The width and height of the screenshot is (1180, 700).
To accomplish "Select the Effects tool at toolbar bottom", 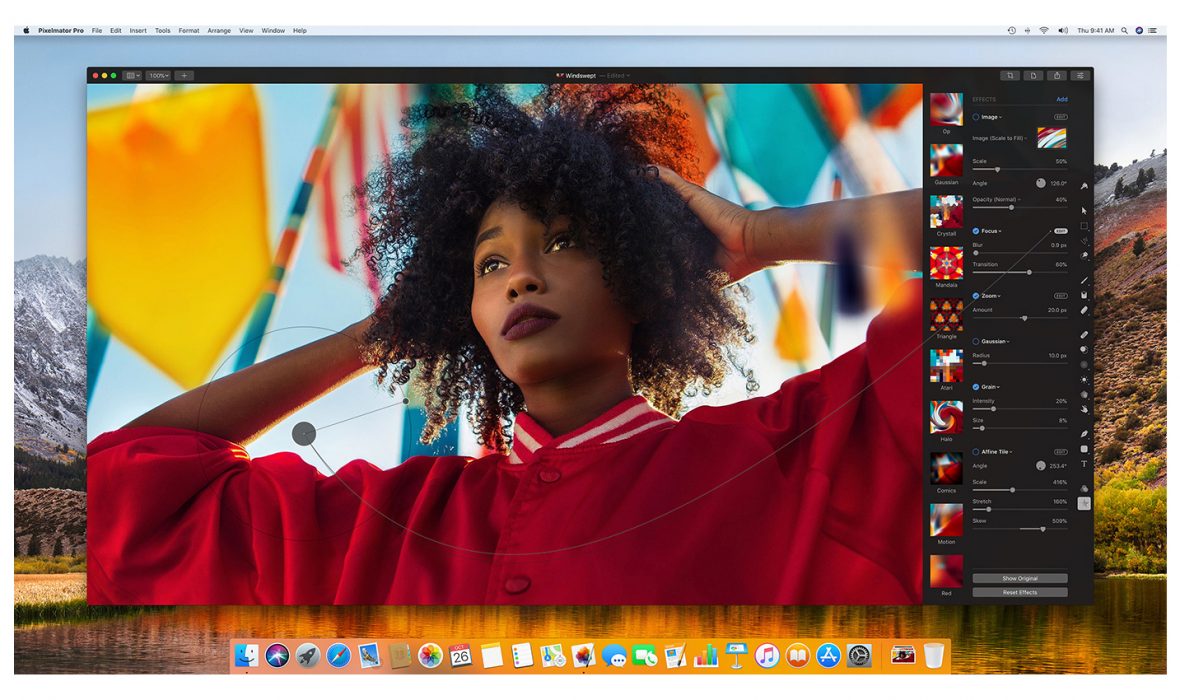I will point(1084,503).
